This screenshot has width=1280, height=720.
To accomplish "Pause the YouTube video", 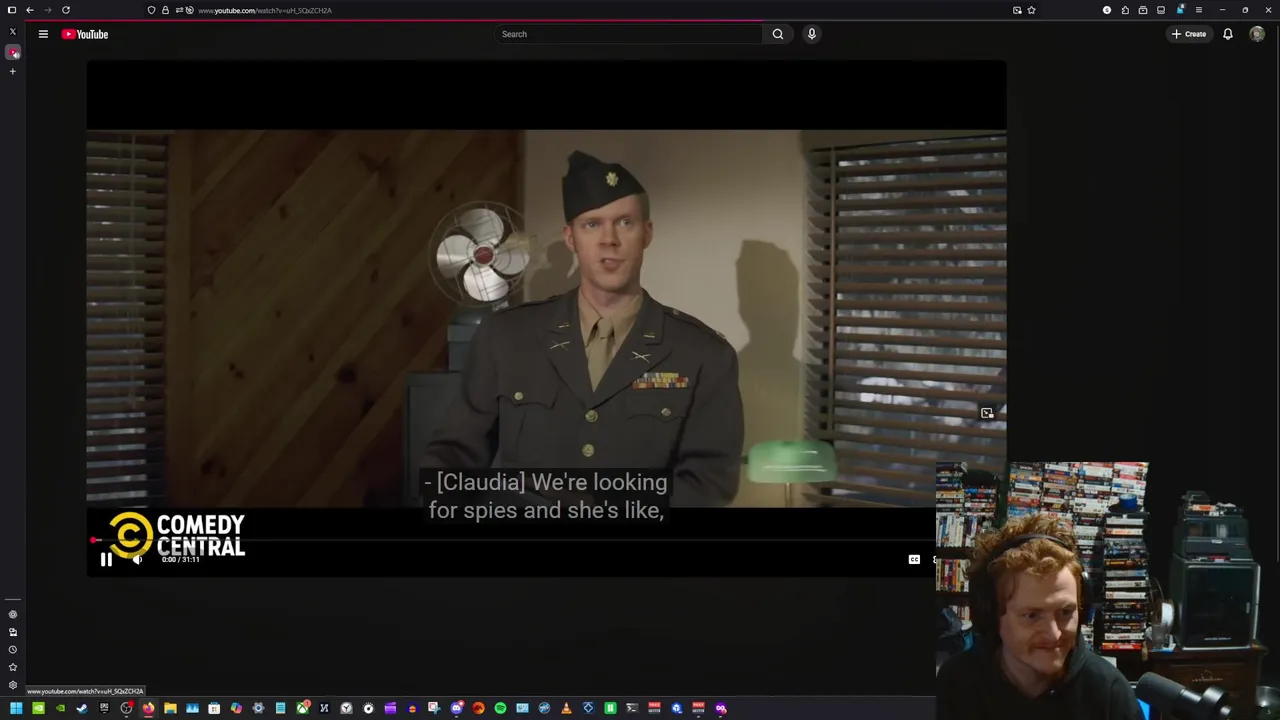I will 106,560.
